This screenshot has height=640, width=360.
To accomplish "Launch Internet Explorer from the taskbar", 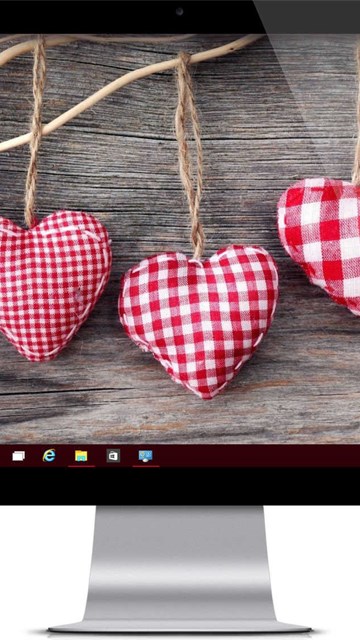I will point(49,456).
